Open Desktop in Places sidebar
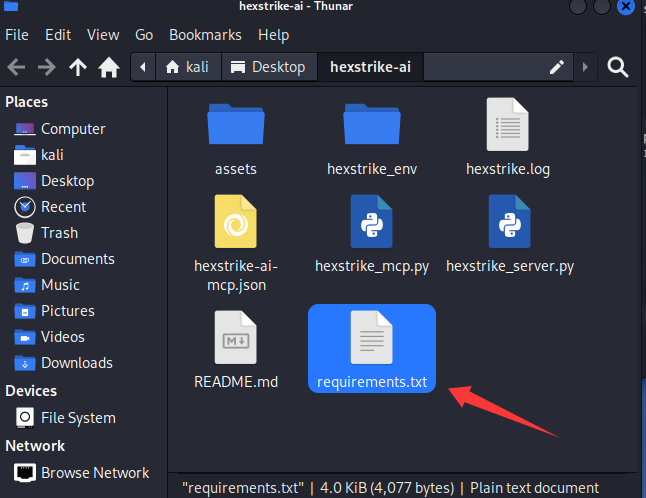 tap(54, 181)
